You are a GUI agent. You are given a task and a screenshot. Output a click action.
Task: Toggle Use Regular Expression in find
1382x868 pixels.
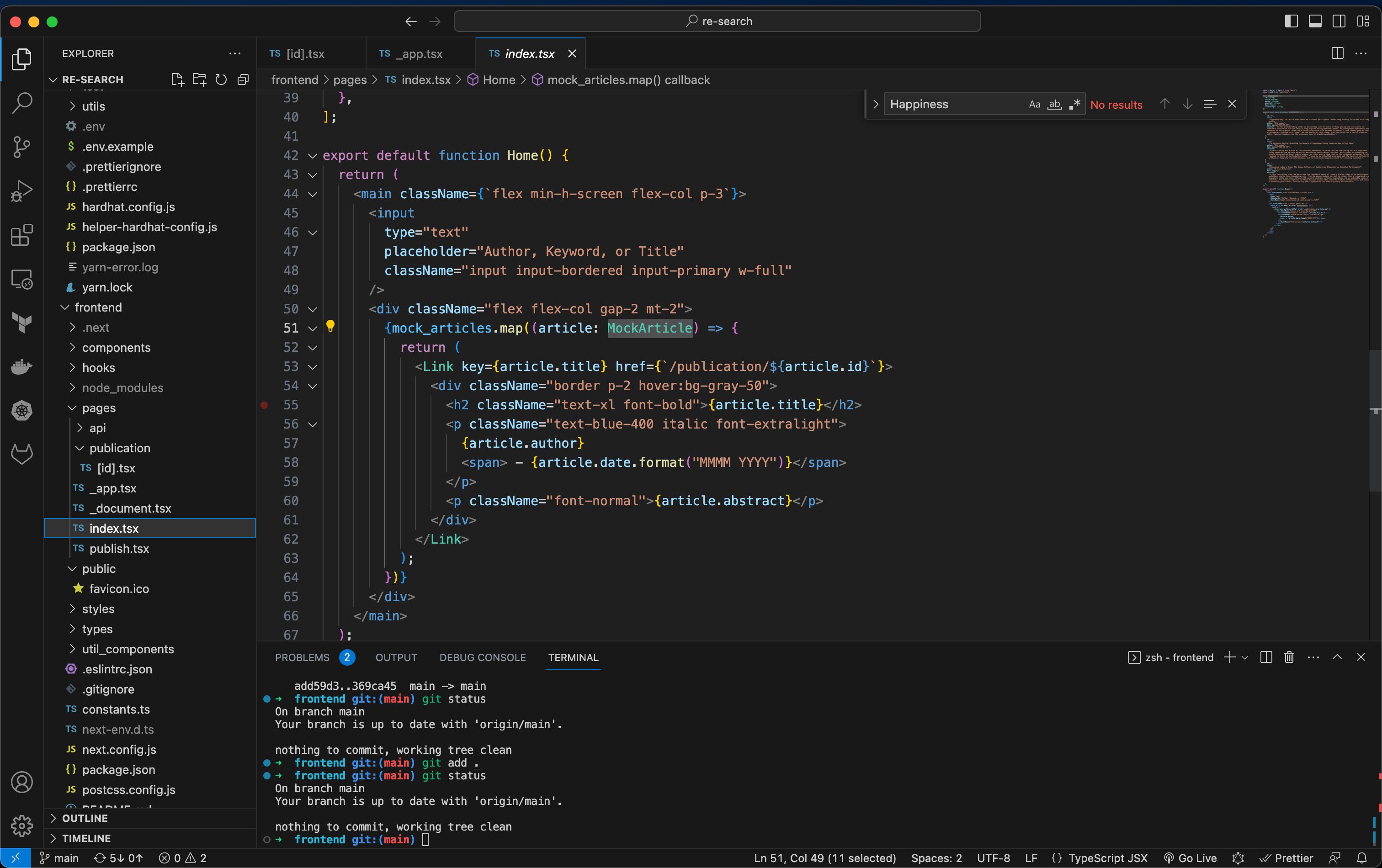[1074, 105]
